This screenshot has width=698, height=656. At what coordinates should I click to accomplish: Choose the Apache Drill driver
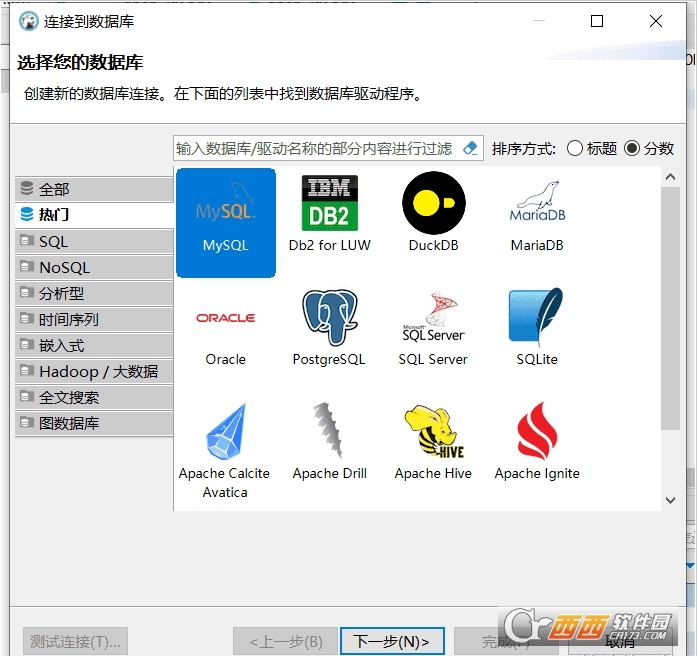click(330, 441)
